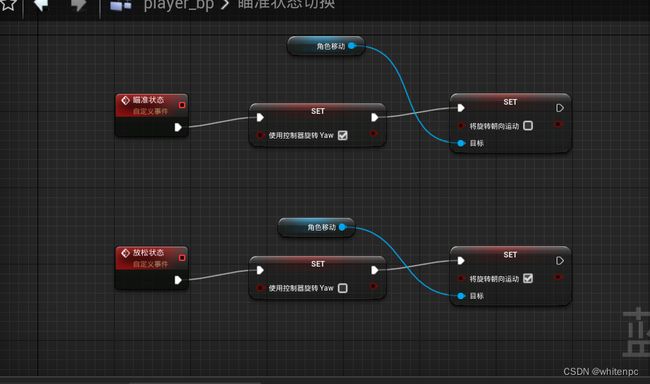Click red input pin beside 将旋转朝向运动 in 瞄准状态 chain
This screenshot has width=650, height=384.
point(461,126)
